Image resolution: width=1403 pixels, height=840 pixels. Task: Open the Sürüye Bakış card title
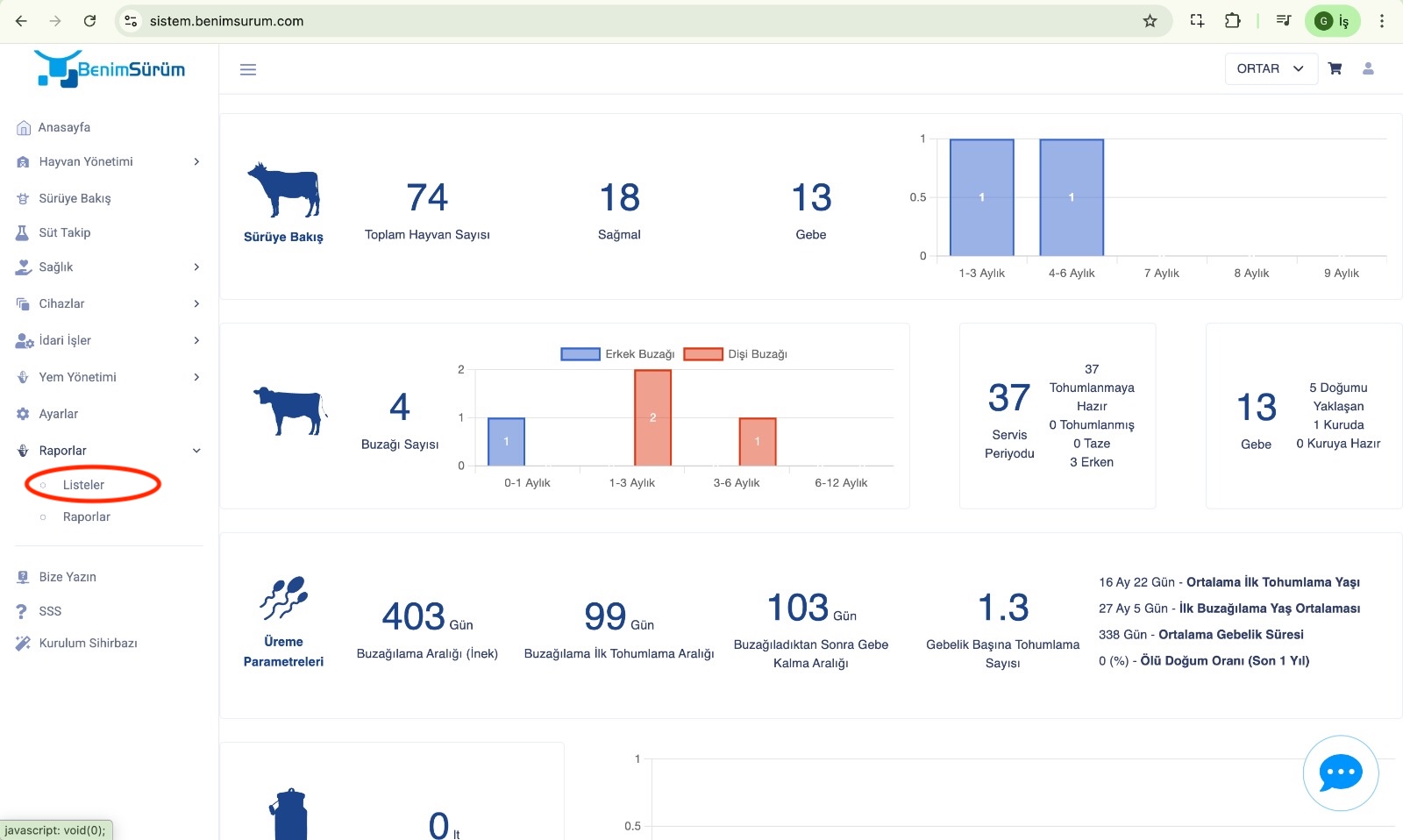point(283,237)
